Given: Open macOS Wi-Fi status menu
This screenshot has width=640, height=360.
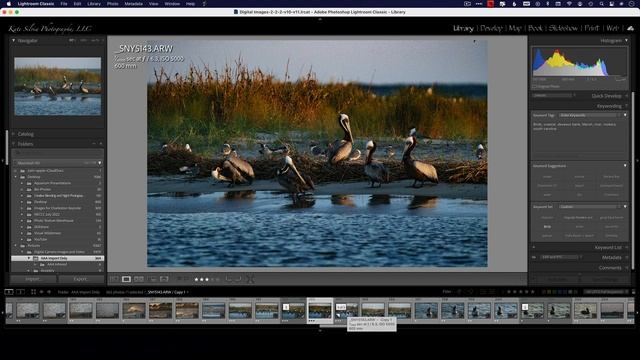Looking at the screenshot, I should click(569, 4).
